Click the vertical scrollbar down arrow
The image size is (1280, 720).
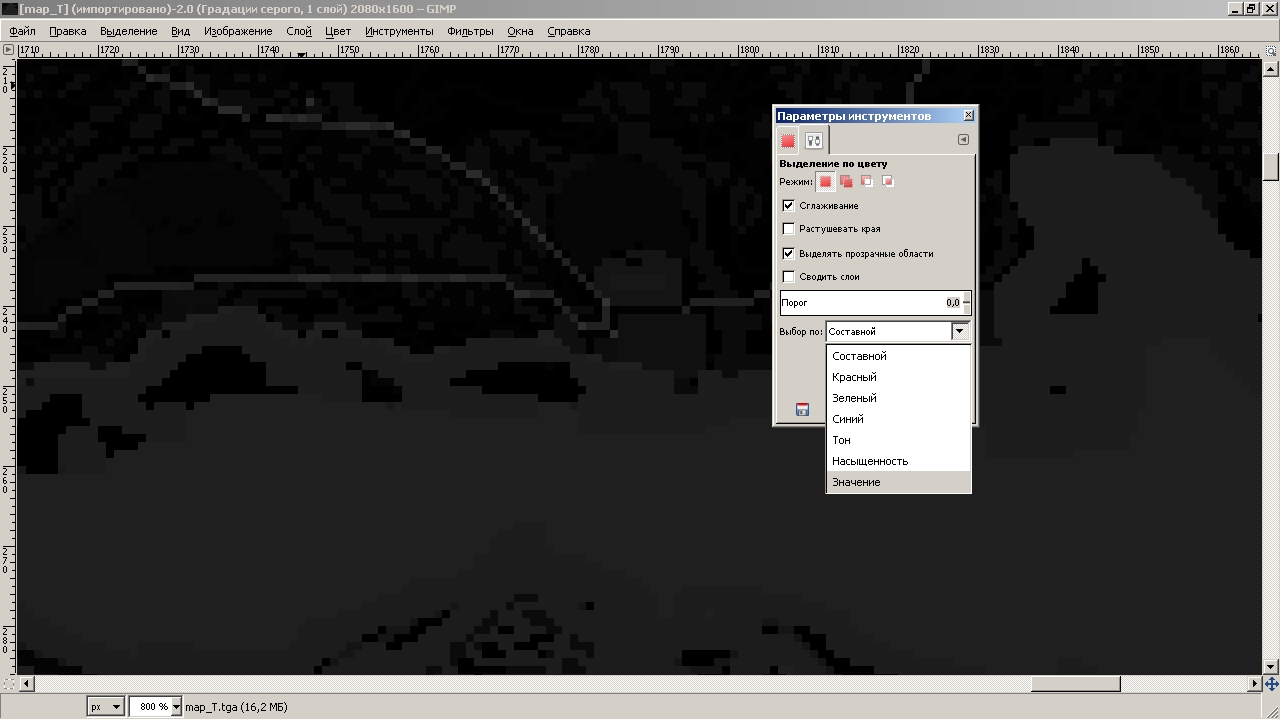pyautogui.click(x=1271, y=668)
